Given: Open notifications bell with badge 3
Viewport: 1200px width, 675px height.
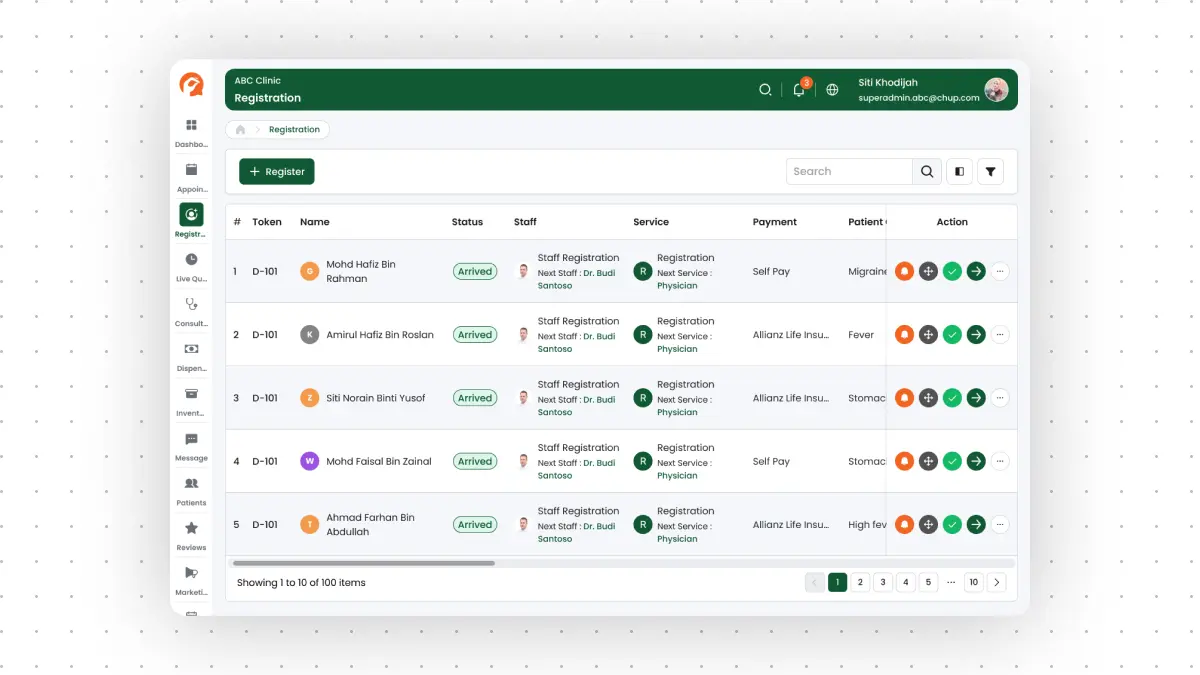Looking at the screenshot, I should [799, 89].
